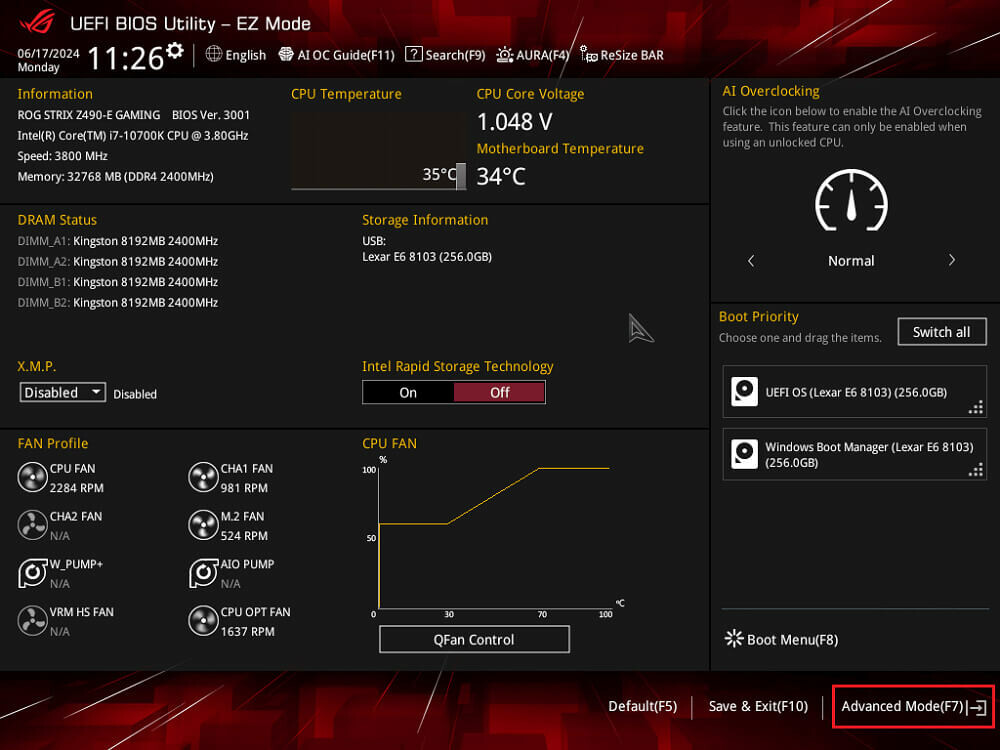Click the 11:26 clock display

[x=126, y=58]
